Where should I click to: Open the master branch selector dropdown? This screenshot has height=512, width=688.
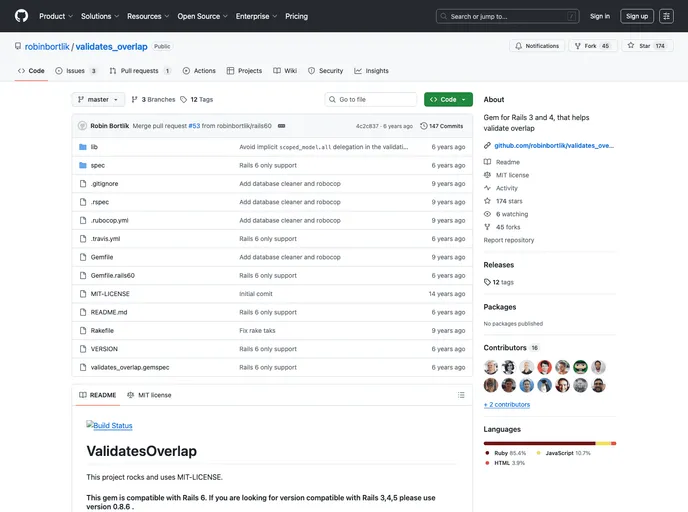pos(98,100)
